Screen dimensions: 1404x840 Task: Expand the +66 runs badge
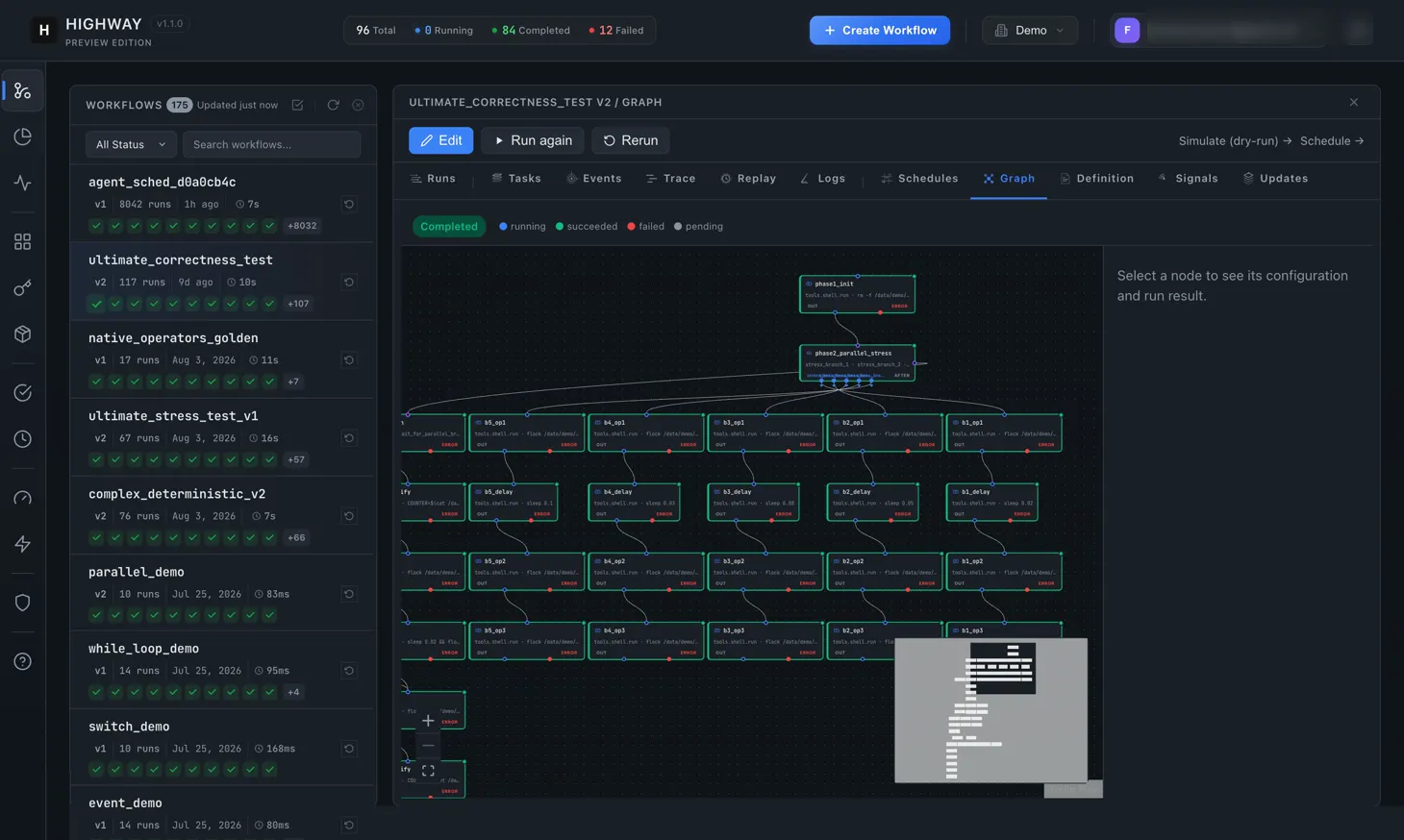296,537
